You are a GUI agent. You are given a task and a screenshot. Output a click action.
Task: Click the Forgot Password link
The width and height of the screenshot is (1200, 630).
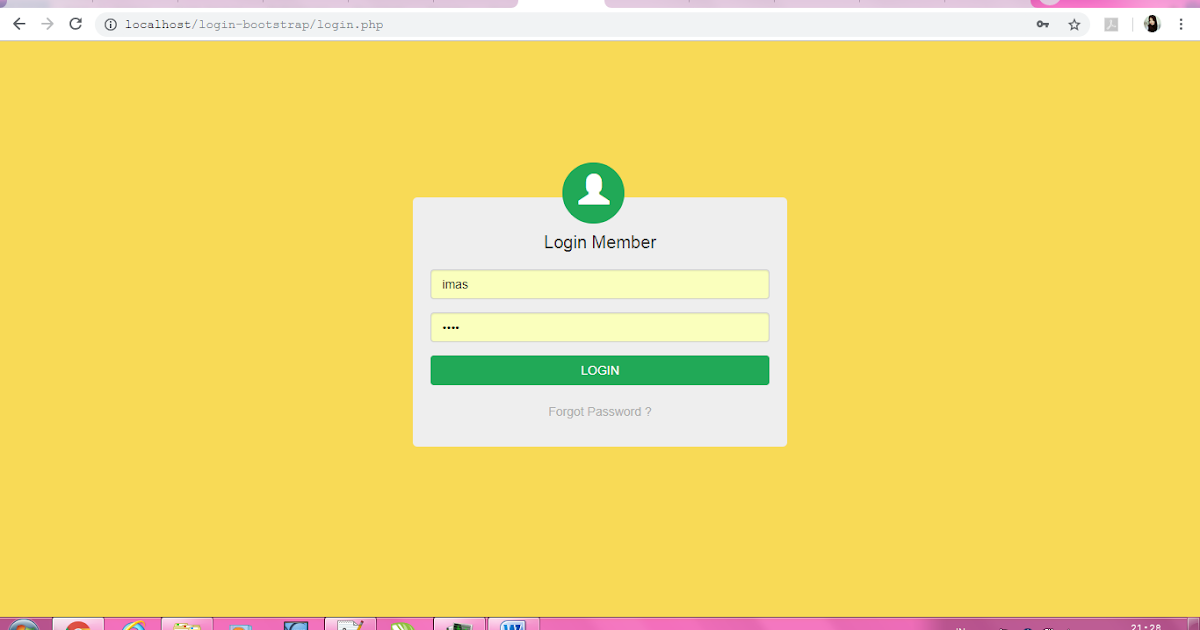[x=599, y=411]
